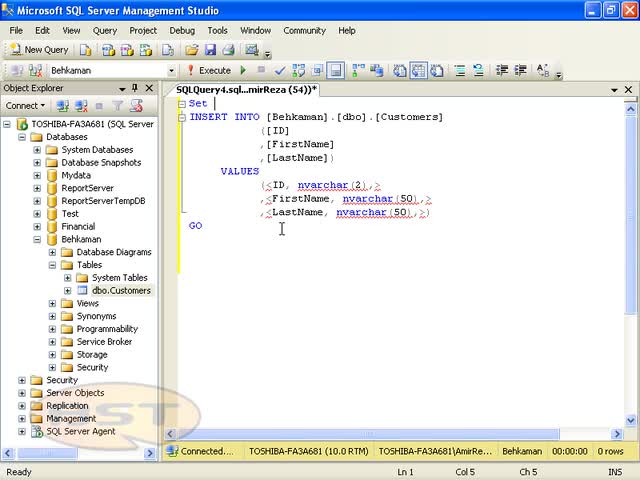The height and width of the screenshot is (480, 640).
Task: Expand the dbo.Customers table node
Action: tap(68, 291)
